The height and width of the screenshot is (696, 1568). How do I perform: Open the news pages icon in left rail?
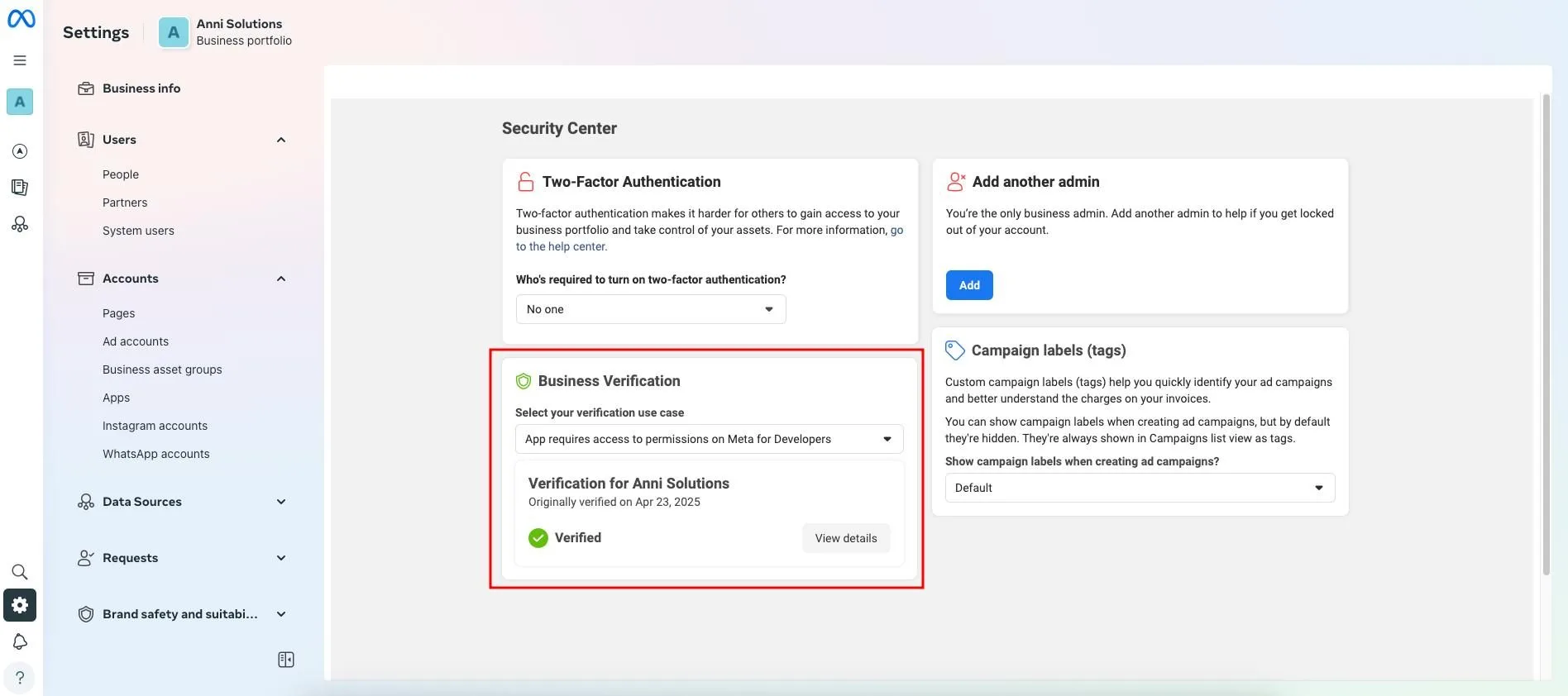(20, 188)
